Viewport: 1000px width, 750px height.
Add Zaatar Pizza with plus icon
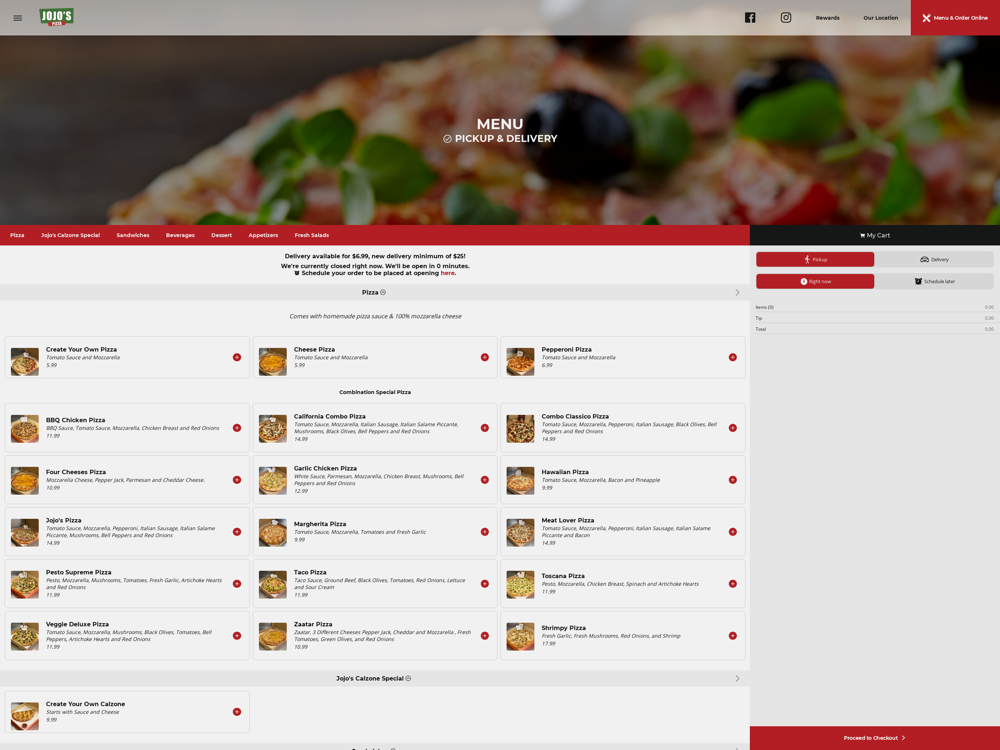(485, 636)
